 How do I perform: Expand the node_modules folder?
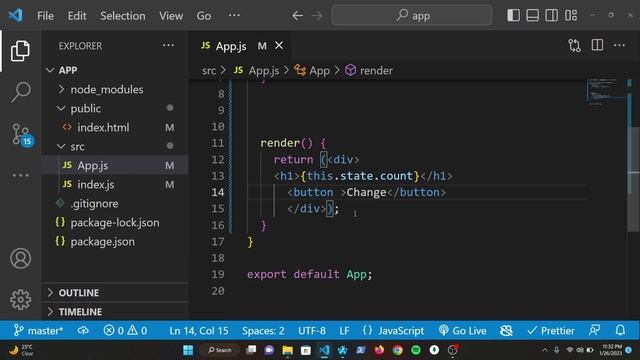click(x=115, y=89)
